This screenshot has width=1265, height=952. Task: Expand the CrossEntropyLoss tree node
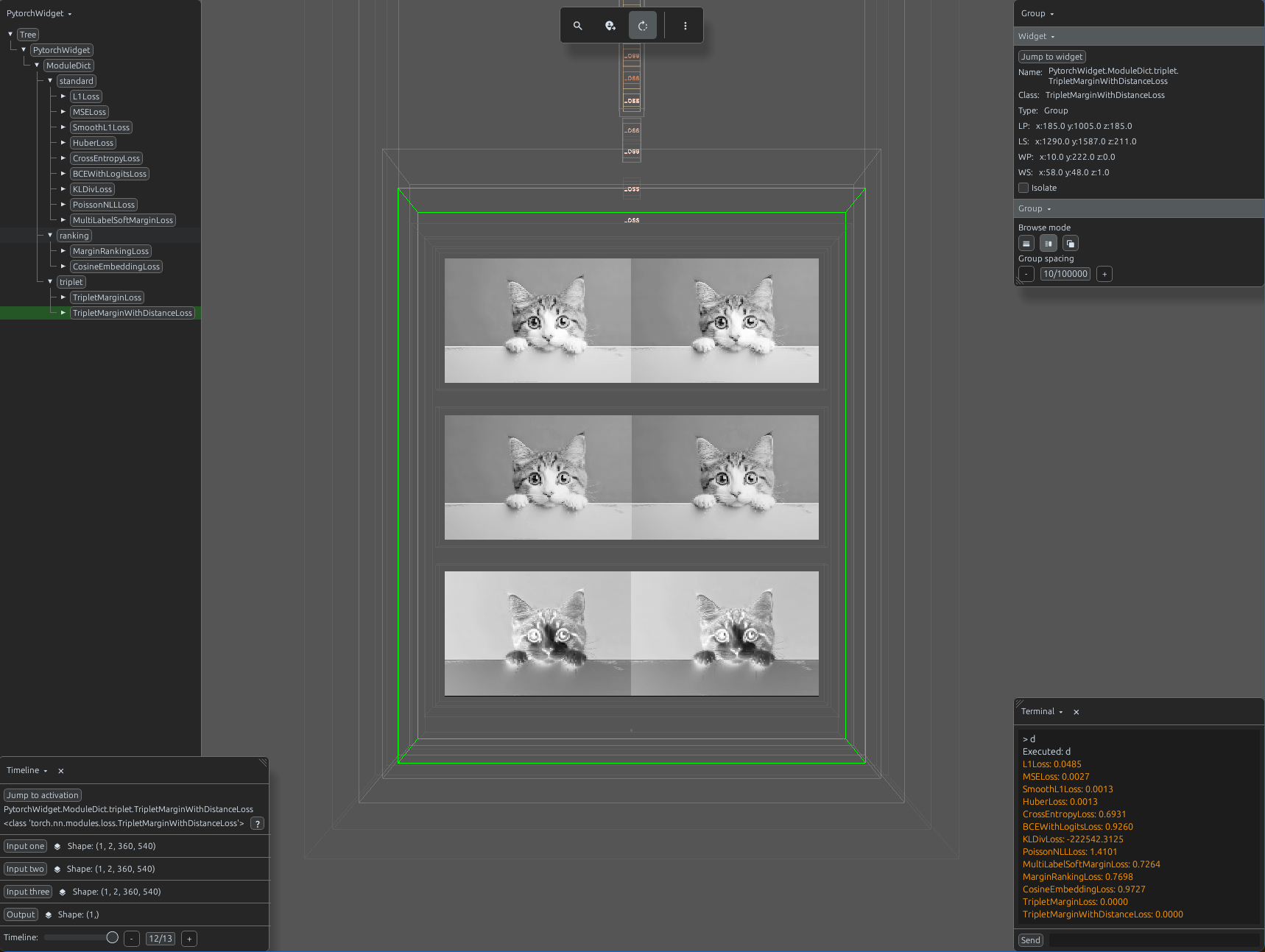click(63, 158)
